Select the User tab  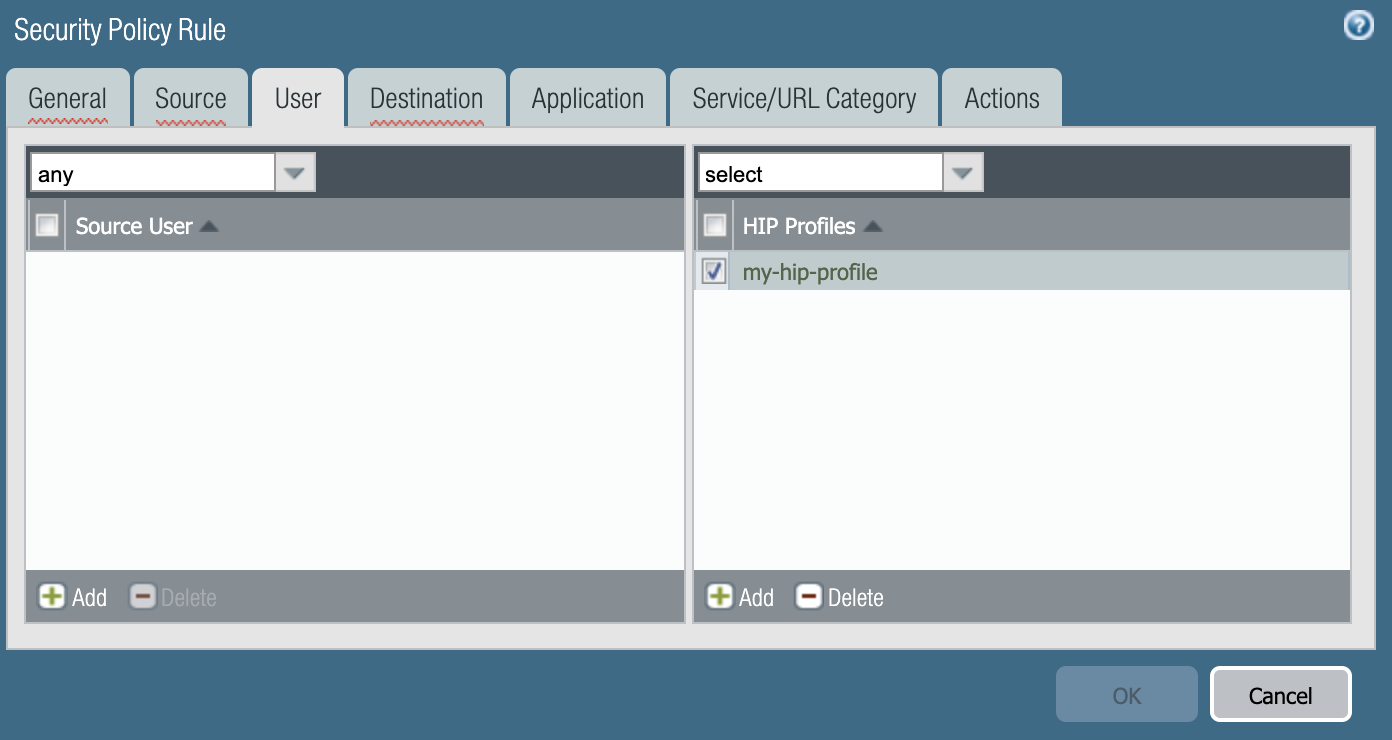pyautogui.click(x=298, y=98)
